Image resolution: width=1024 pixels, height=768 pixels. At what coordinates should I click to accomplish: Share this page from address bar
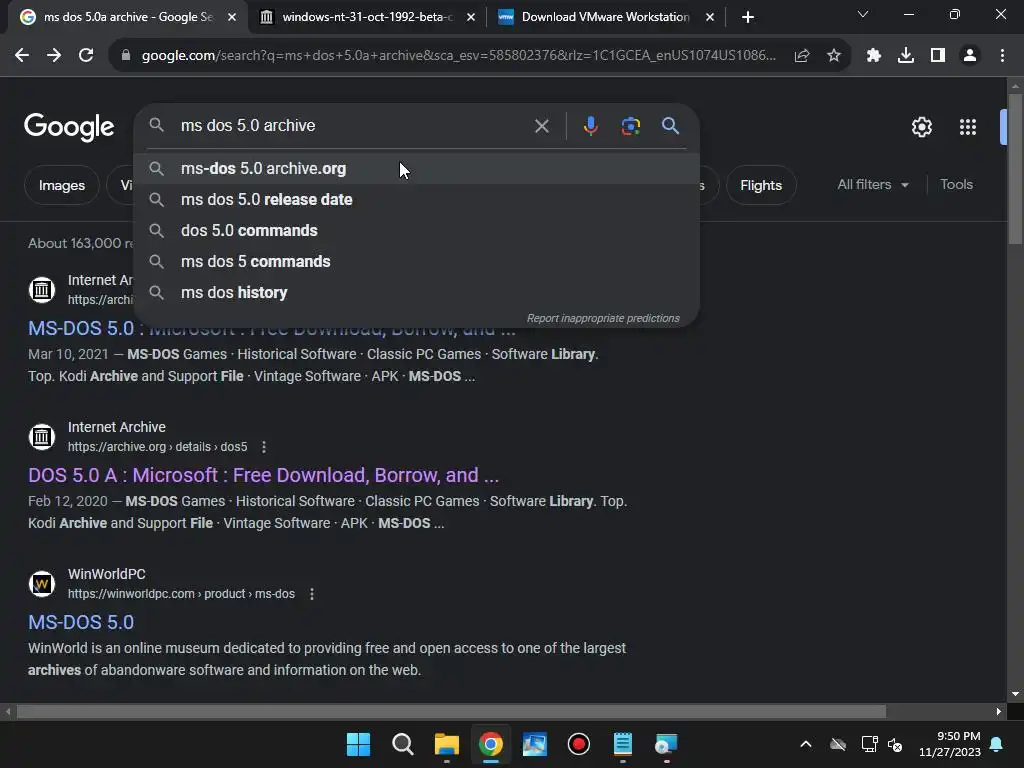[x=802, y=56]
